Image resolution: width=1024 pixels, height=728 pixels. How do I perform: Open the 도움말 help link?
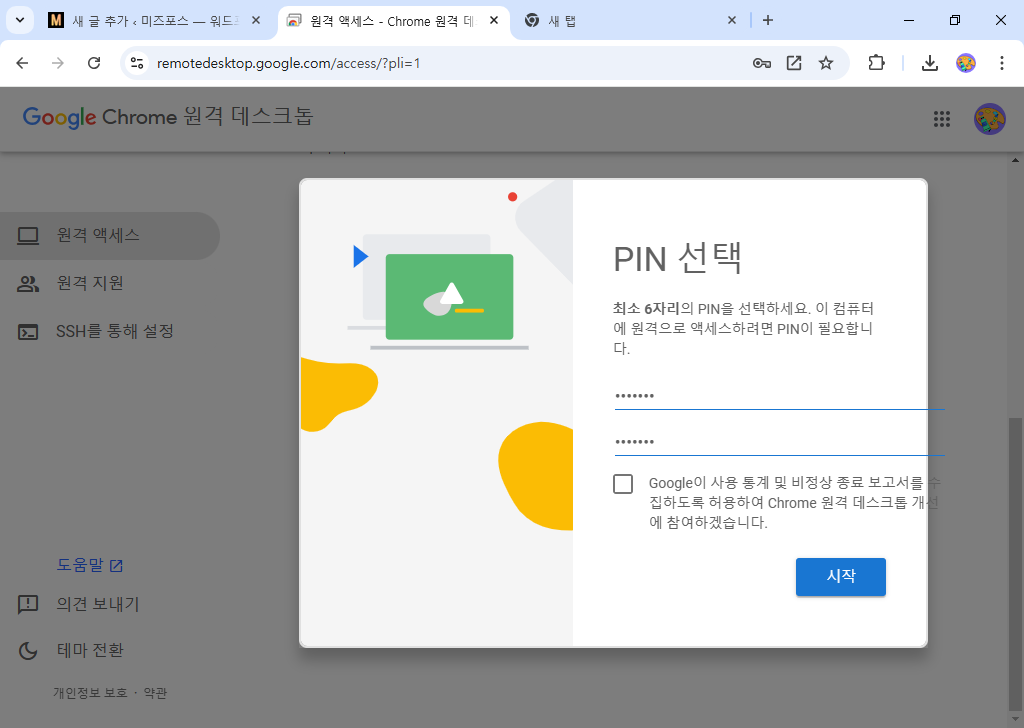90,565
